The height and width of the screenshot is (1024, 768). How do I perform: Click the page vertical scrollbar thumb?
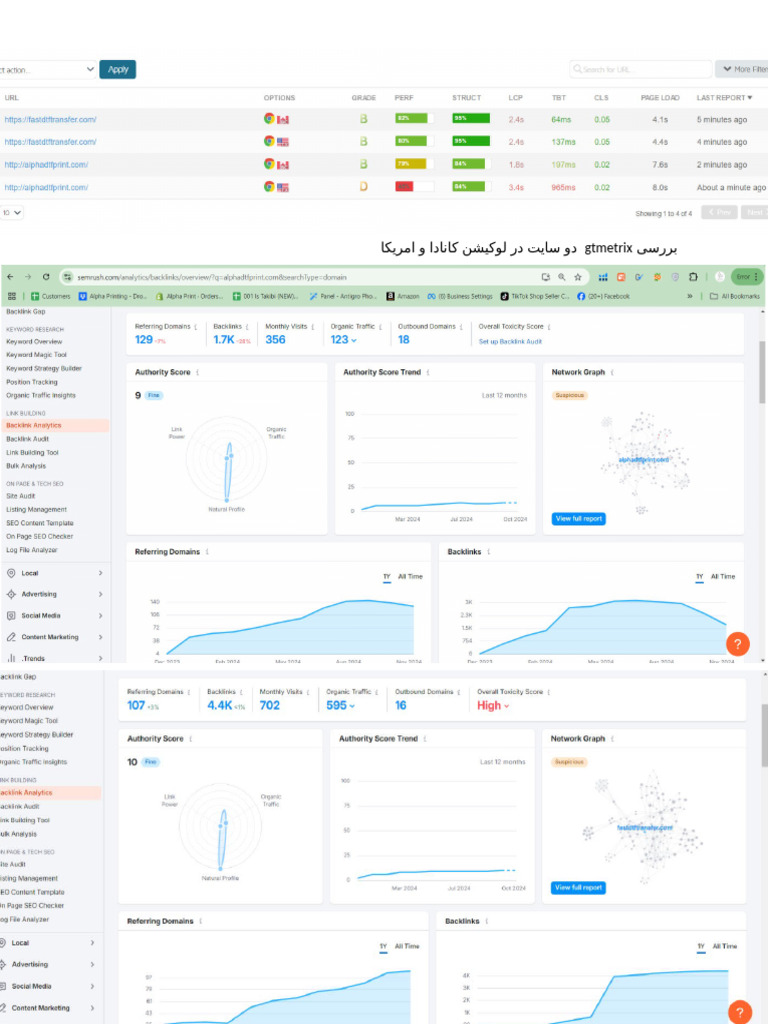click(x=763, y=372)
